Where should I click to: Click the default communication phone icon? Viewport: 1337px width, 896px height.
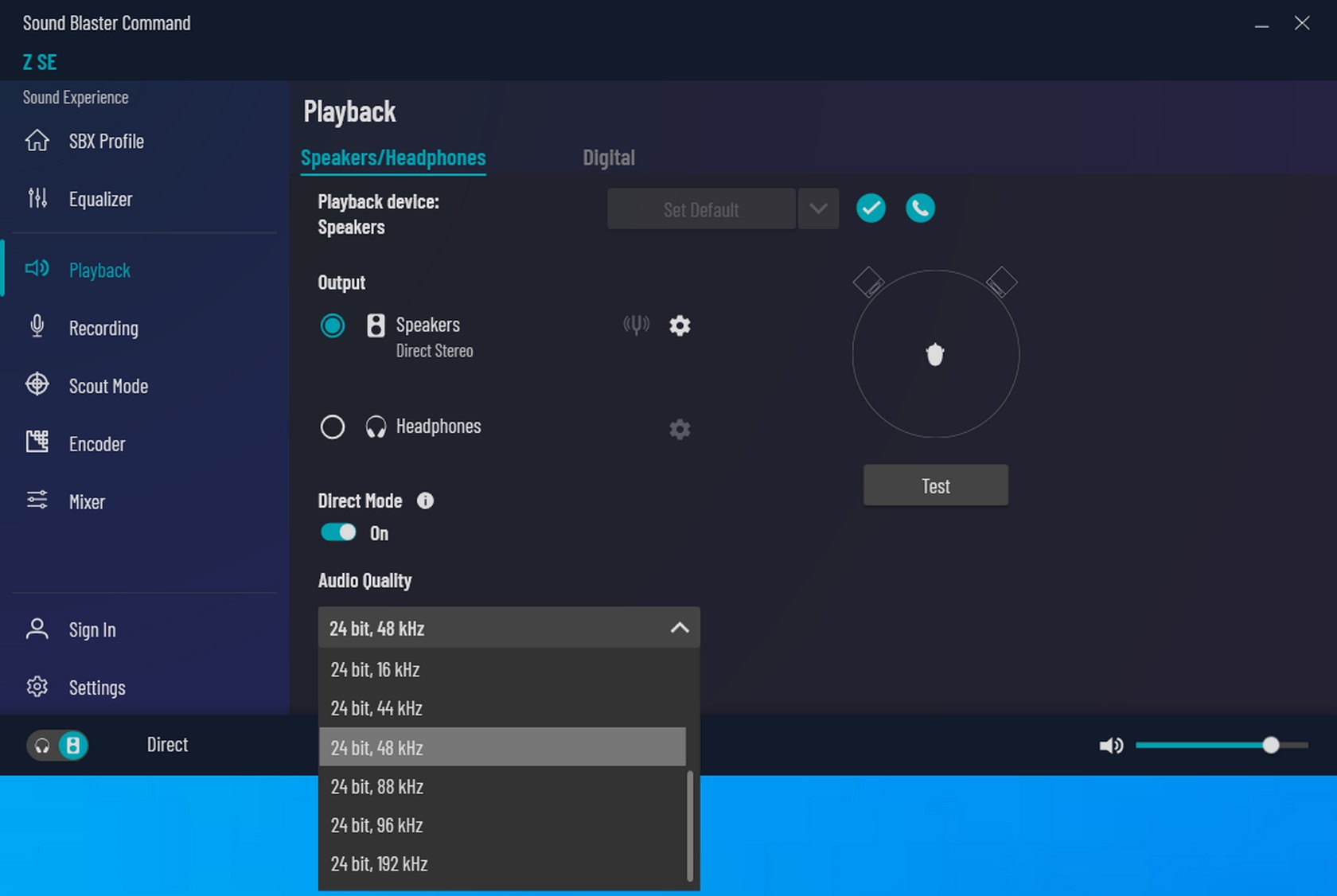[920, 208]
